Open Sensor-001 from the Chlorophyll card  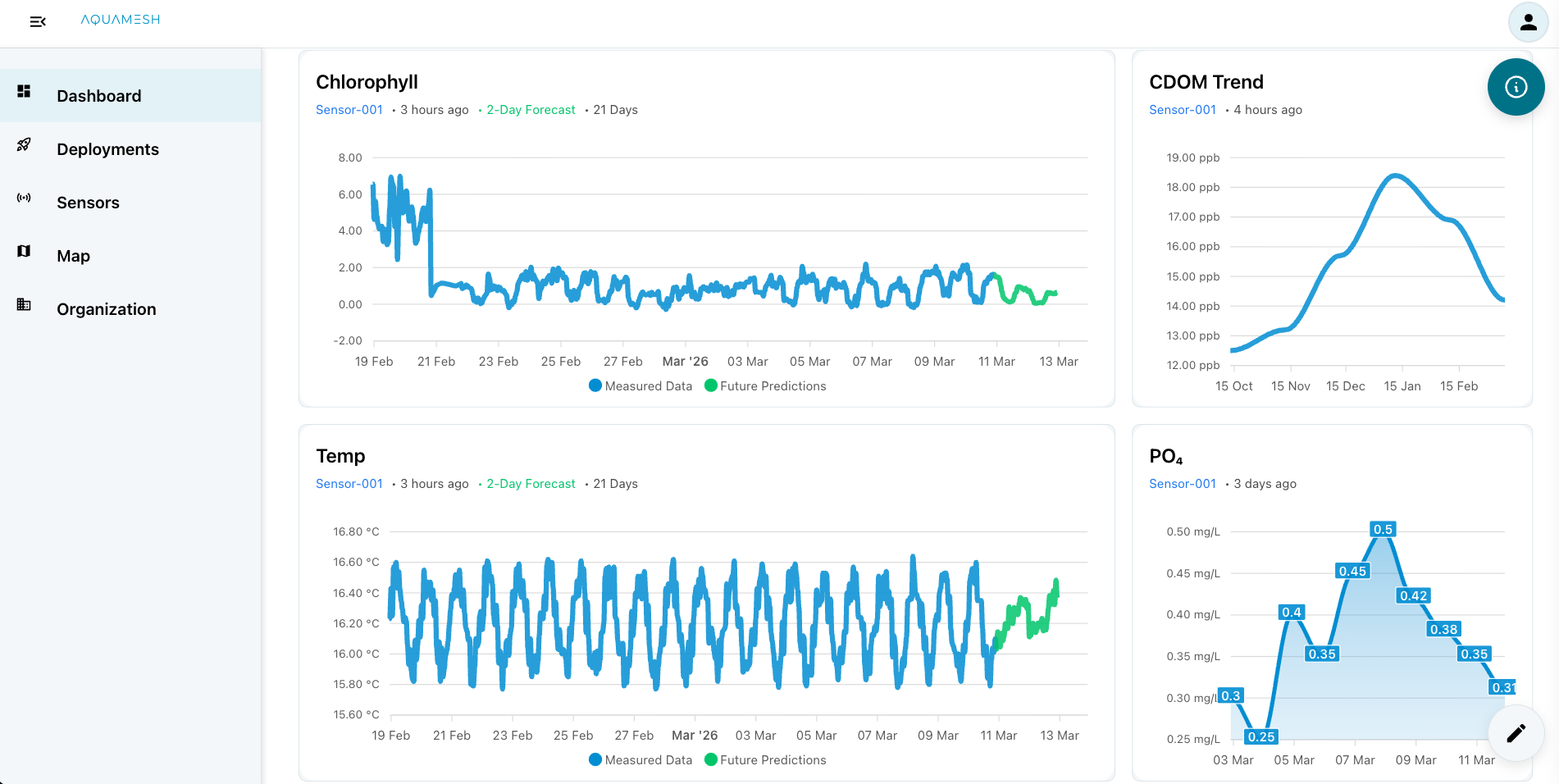coord(349,109)
